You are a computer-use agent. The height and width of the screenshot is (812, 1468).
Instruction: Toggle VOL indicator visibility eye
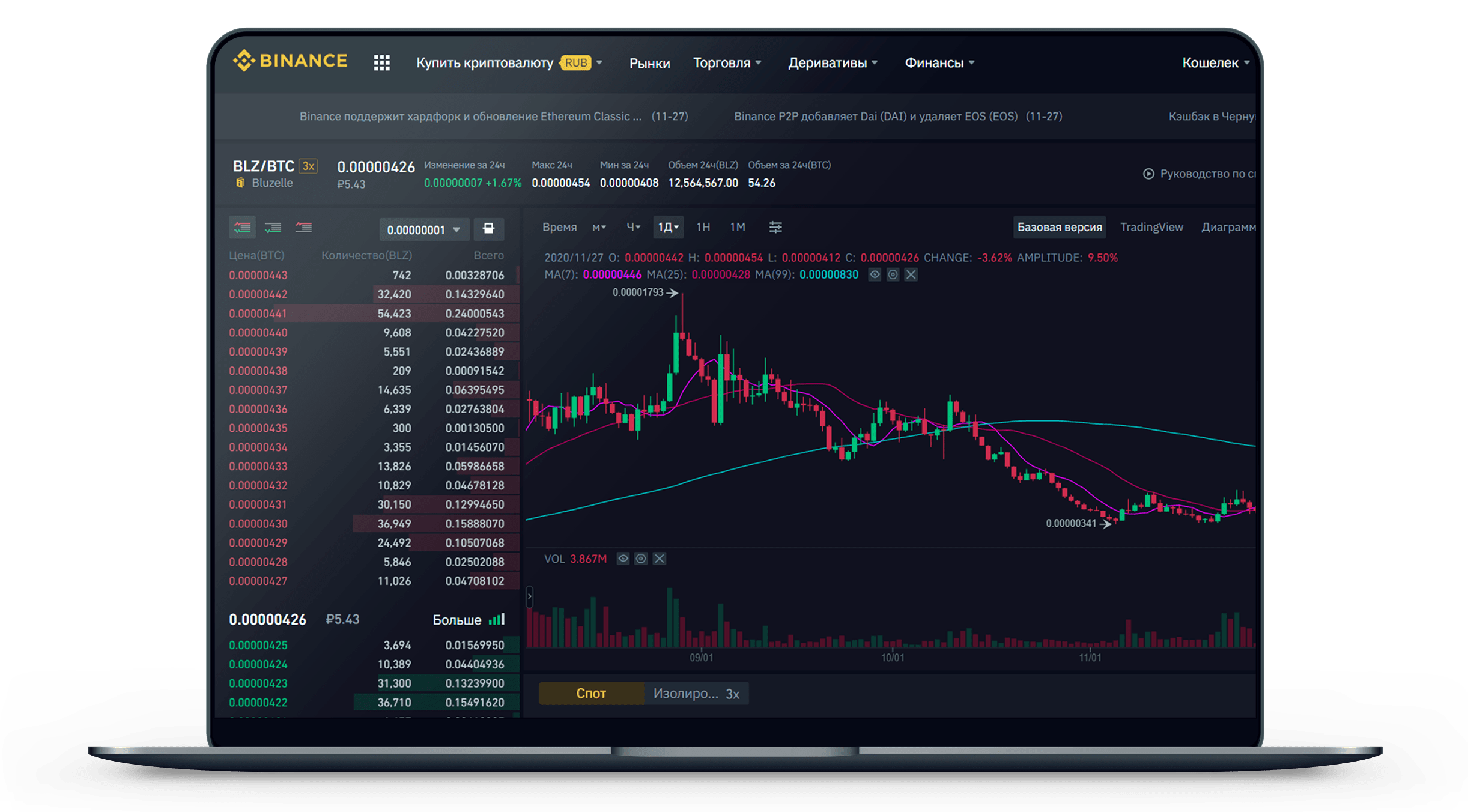[623, 559]
